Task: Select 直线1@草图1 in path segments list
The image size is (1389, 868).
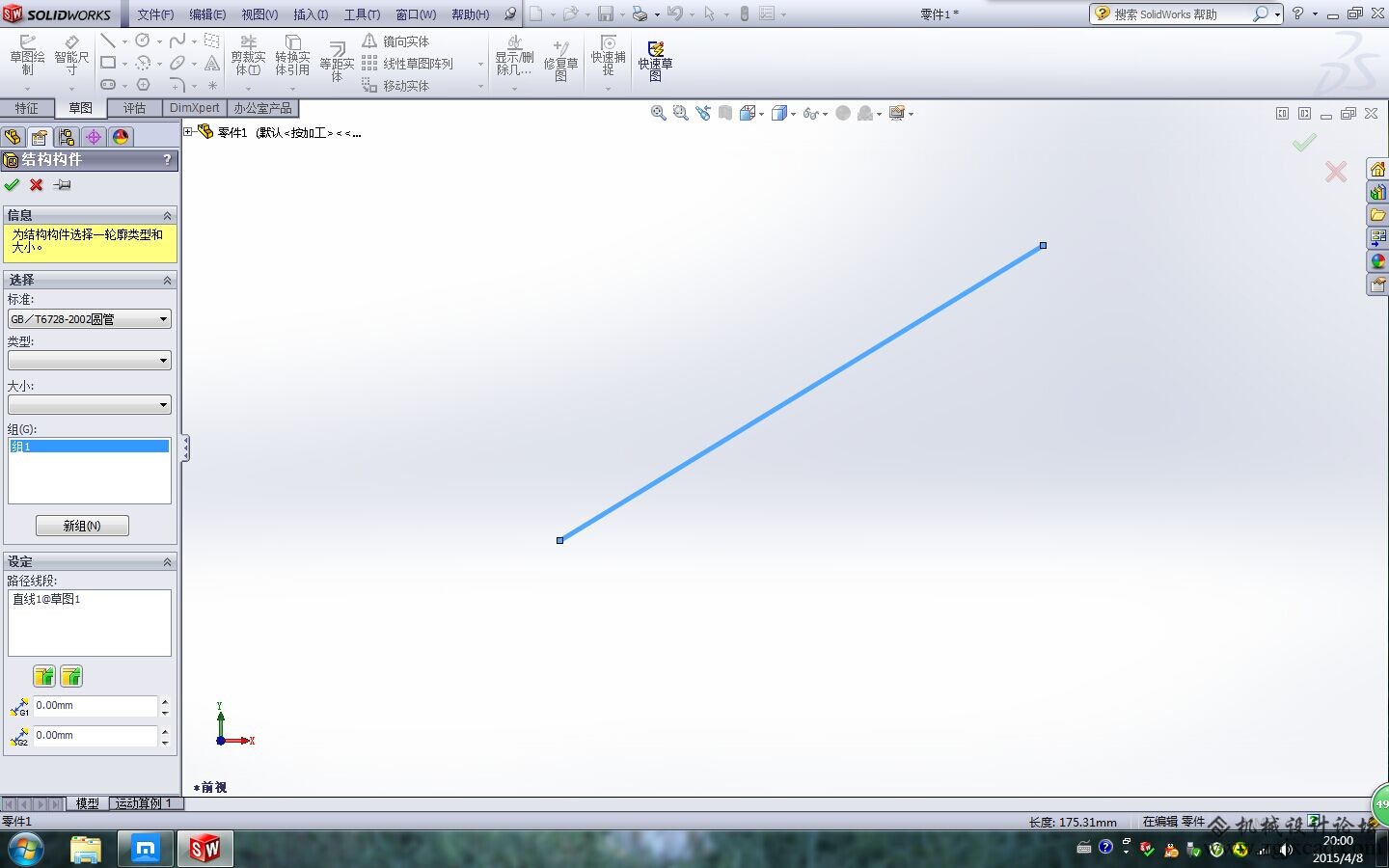Action: click(46, 599)
